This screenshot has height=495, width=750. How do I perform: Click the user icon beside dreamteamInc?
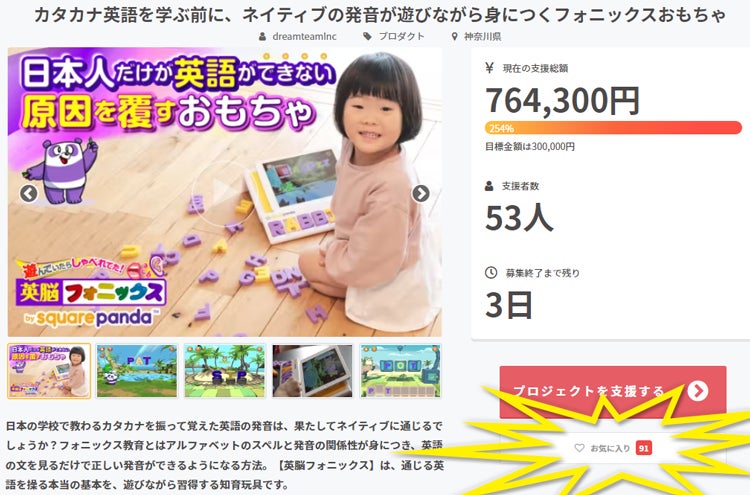click(262, 36)
